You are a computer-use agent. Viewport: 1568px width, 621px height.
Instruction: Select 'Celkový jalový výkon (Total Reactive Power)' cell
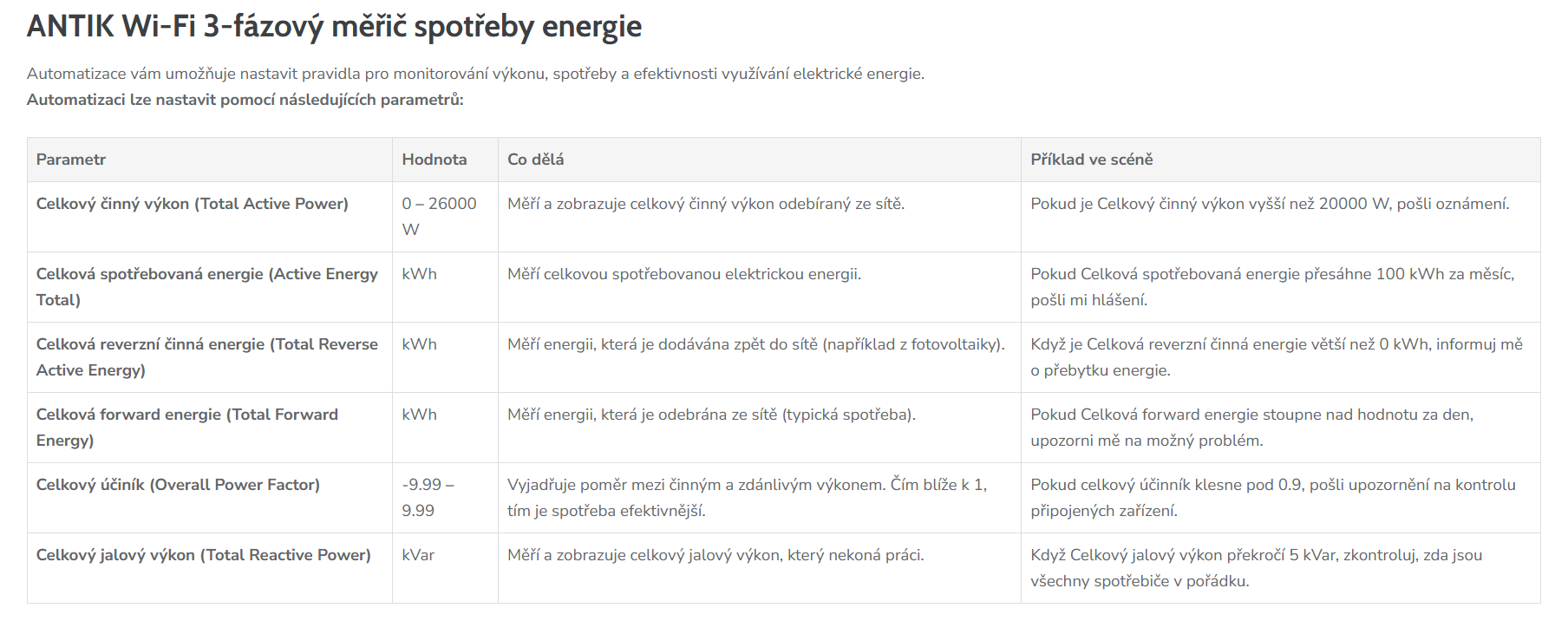pyautogui.click(x=203, y=555)
